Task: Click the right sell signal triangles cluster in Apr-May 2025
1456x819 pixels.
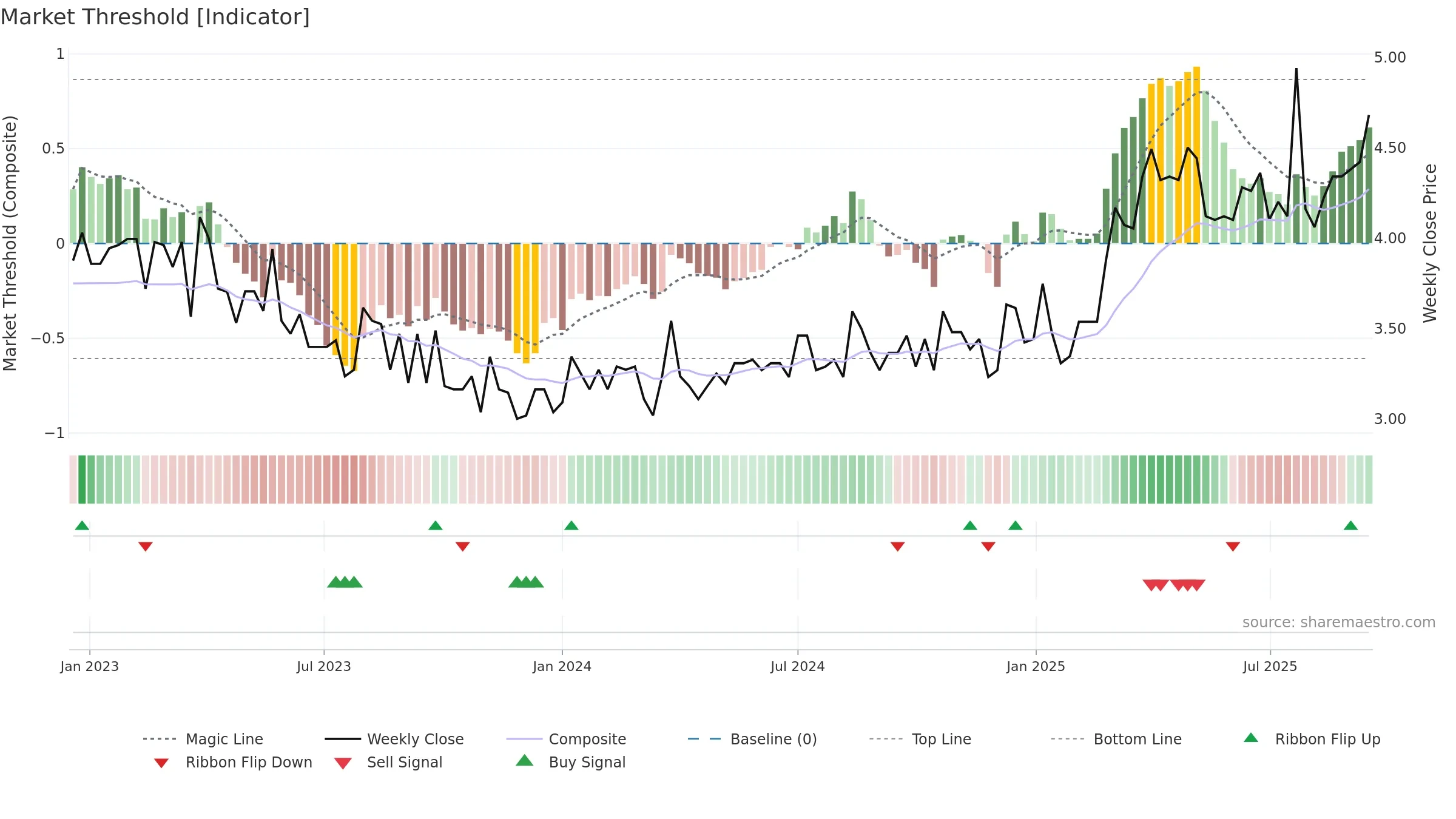Action: [1188, 585]
